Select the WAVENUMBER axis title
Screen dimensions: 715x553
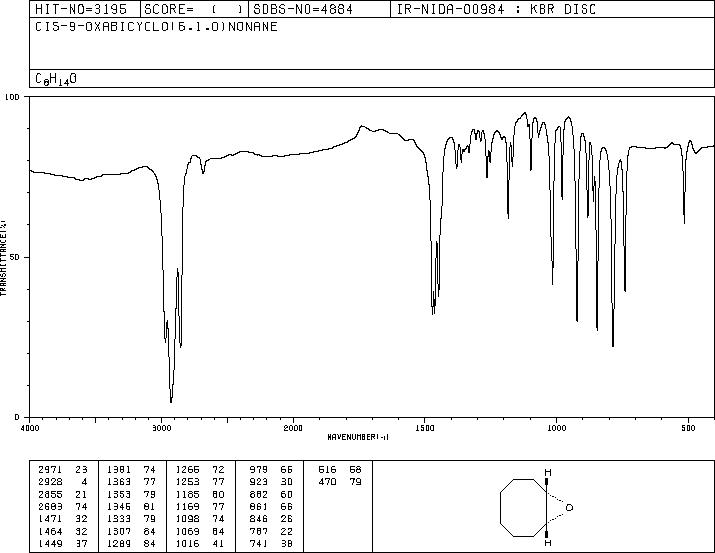(358, 437)
